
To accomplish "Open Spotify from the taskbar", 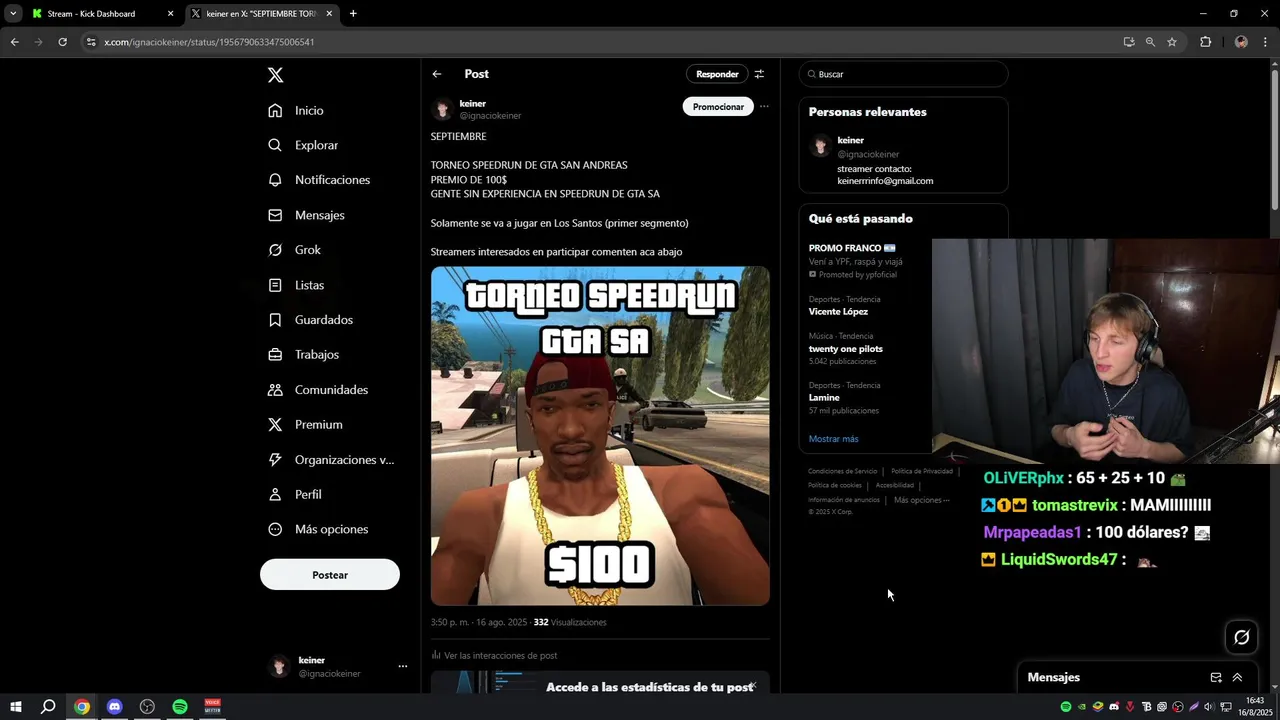I will click(x=180, y=707).
